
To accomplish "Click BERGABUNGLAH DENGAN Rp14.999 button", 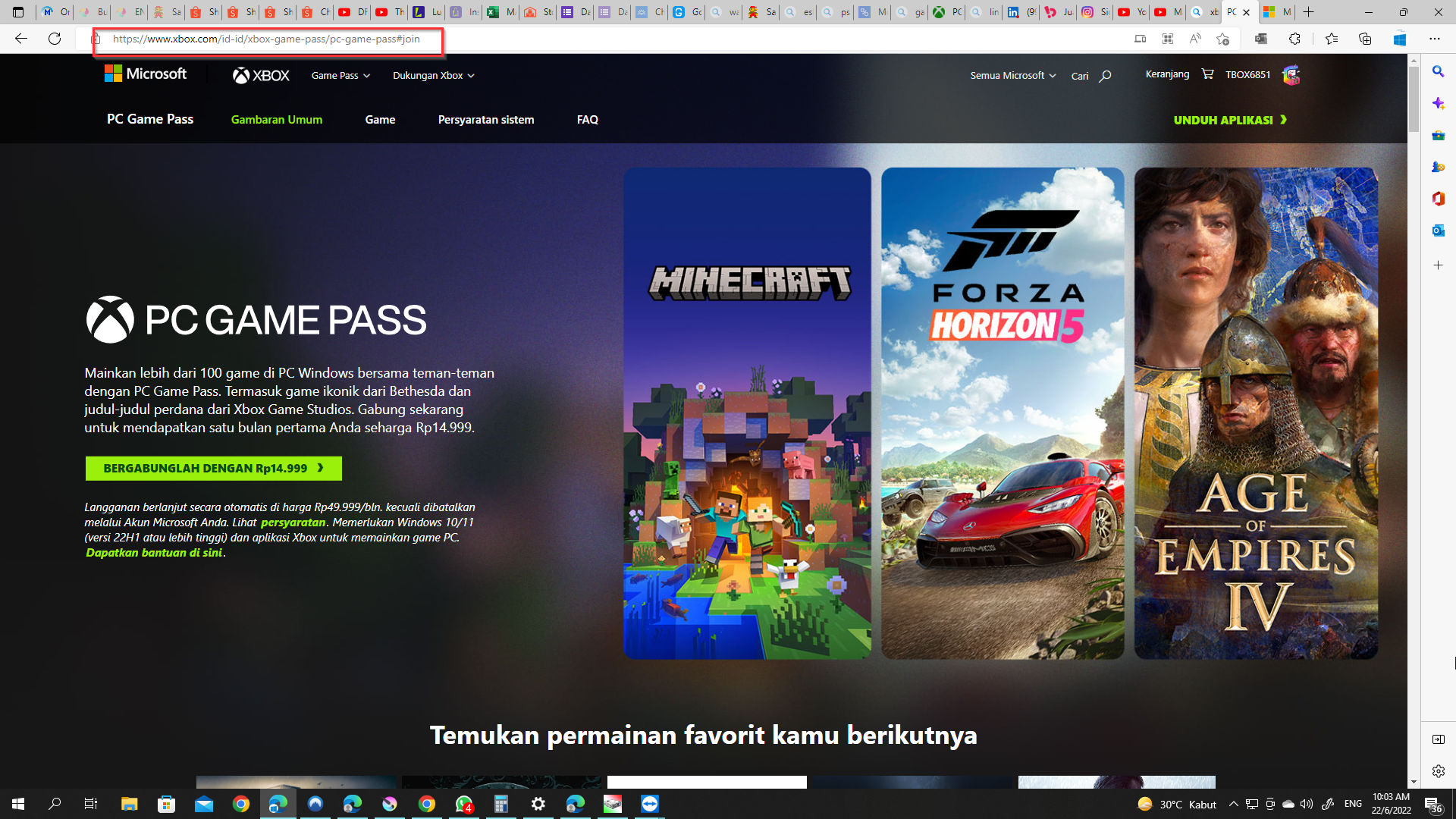I will coord(214,468).
